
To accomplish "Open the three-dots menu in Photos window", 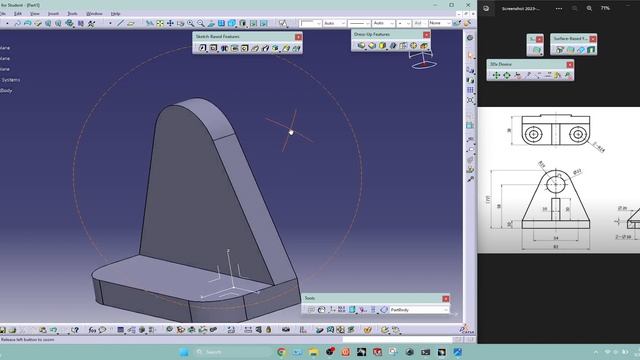I will tap(559, 8).
